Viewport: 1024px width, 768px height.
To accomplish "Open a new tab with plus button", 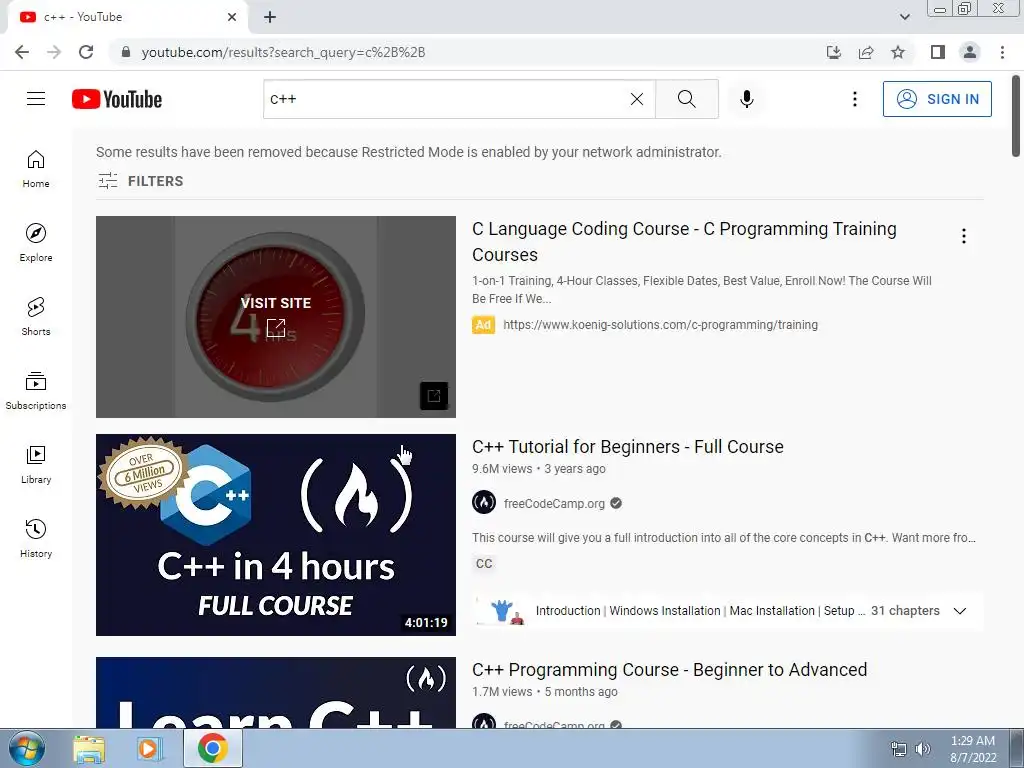I will pos(270,17).
